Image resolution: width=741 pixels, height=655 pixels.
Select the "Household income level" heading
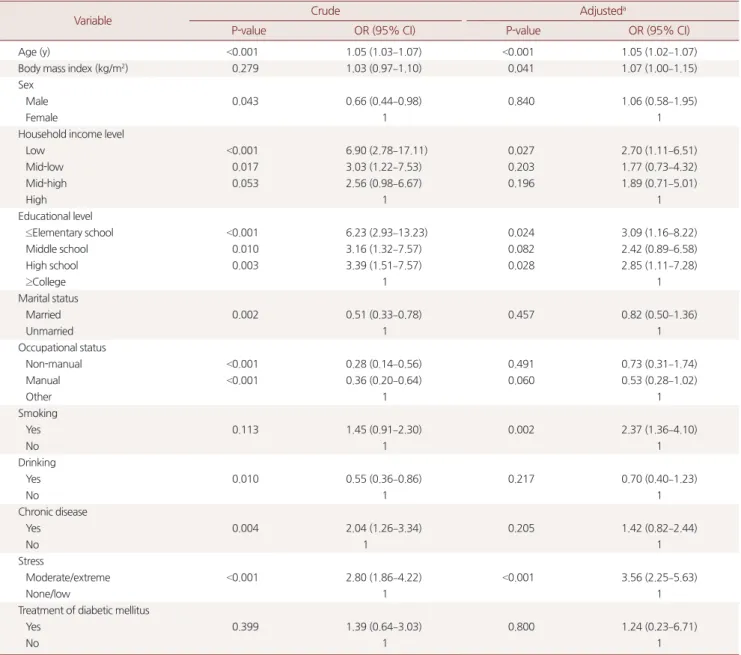71,134
